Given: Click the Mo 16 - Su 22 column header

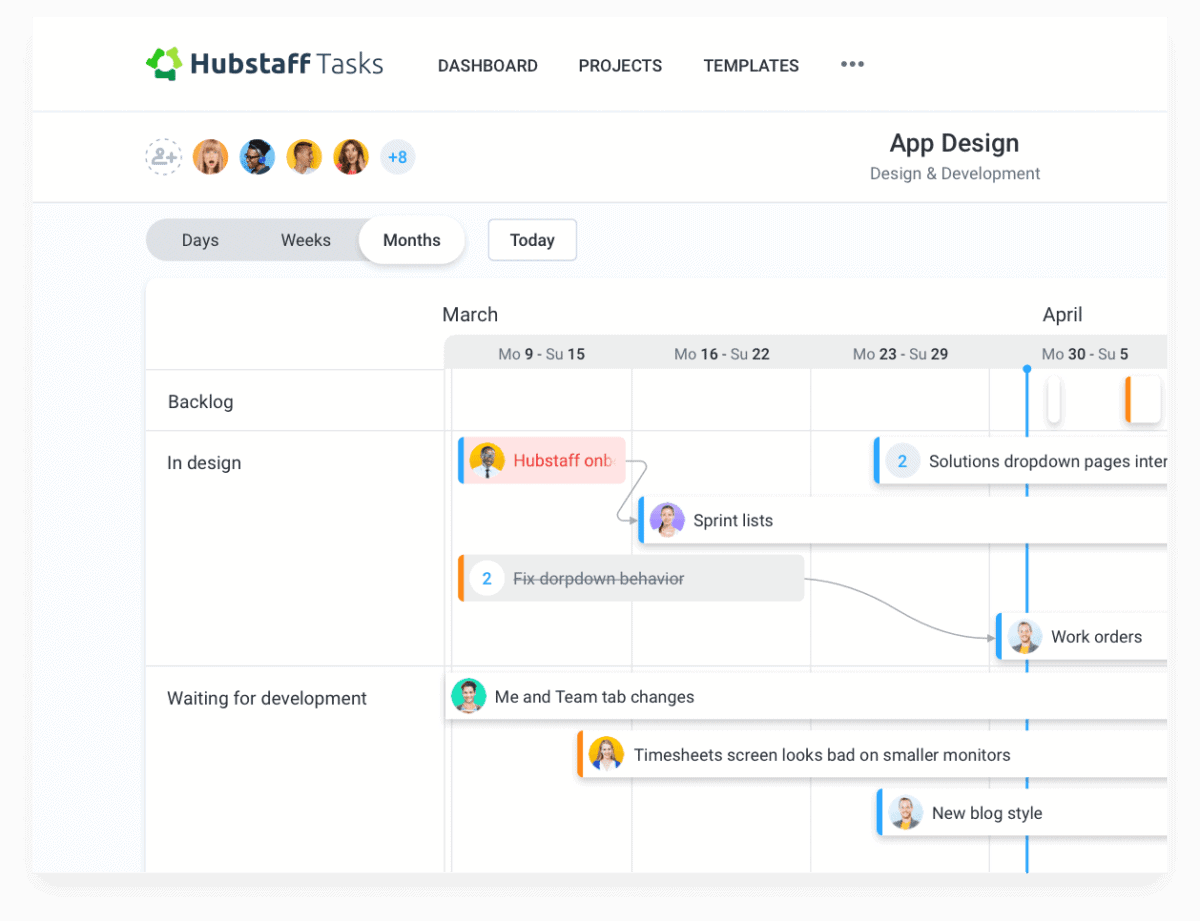Looking at the screenshot, I should click(x=721, y=353).
